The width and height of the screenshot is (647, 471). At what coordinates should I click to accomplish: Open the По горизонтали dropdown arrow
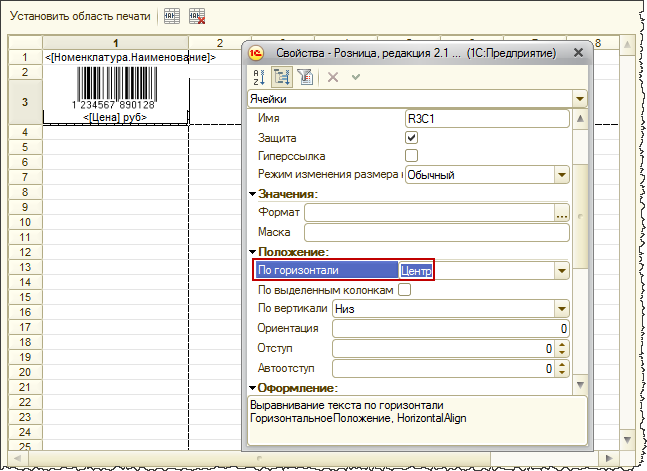562,271
